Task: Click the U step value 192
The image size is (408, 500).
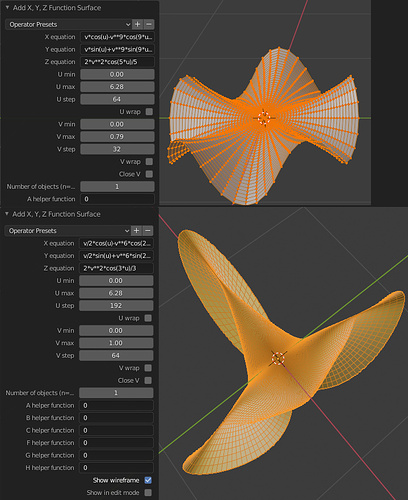Action: (x=116, y=306)
